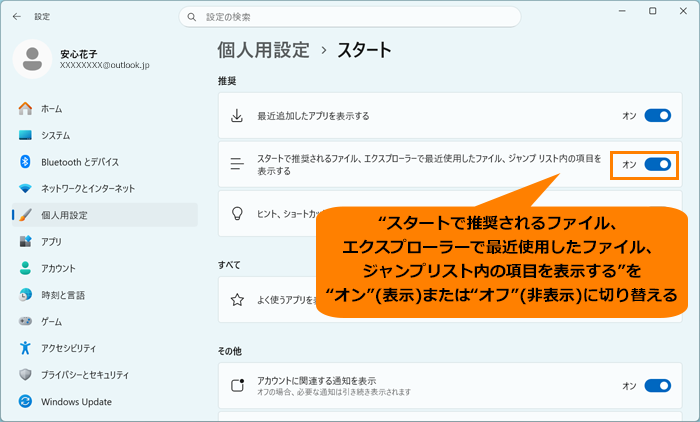Click the breadcrumb chevron after 個人用設定
This screenshot has width=700, height=422.
pyautogui.click(x=324, y=50)
